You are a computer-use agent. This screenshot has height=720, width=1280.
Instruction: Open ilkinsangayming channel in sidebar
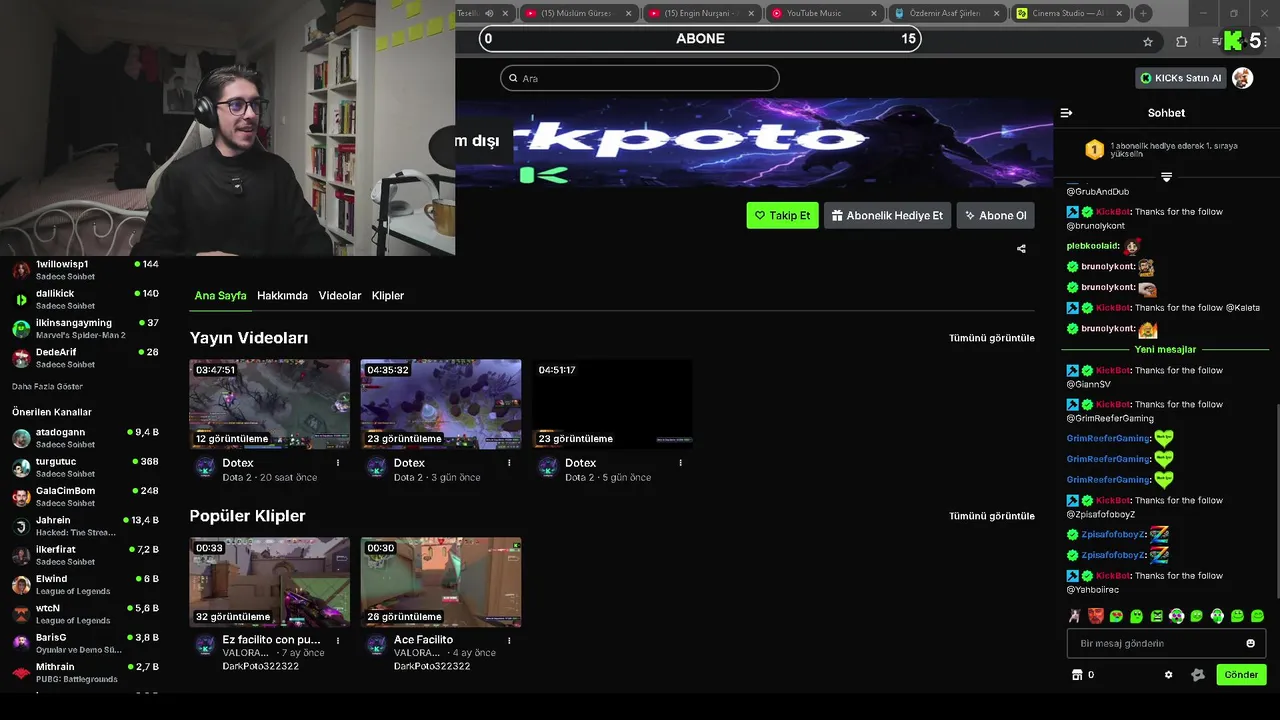[x=85, y=328]
